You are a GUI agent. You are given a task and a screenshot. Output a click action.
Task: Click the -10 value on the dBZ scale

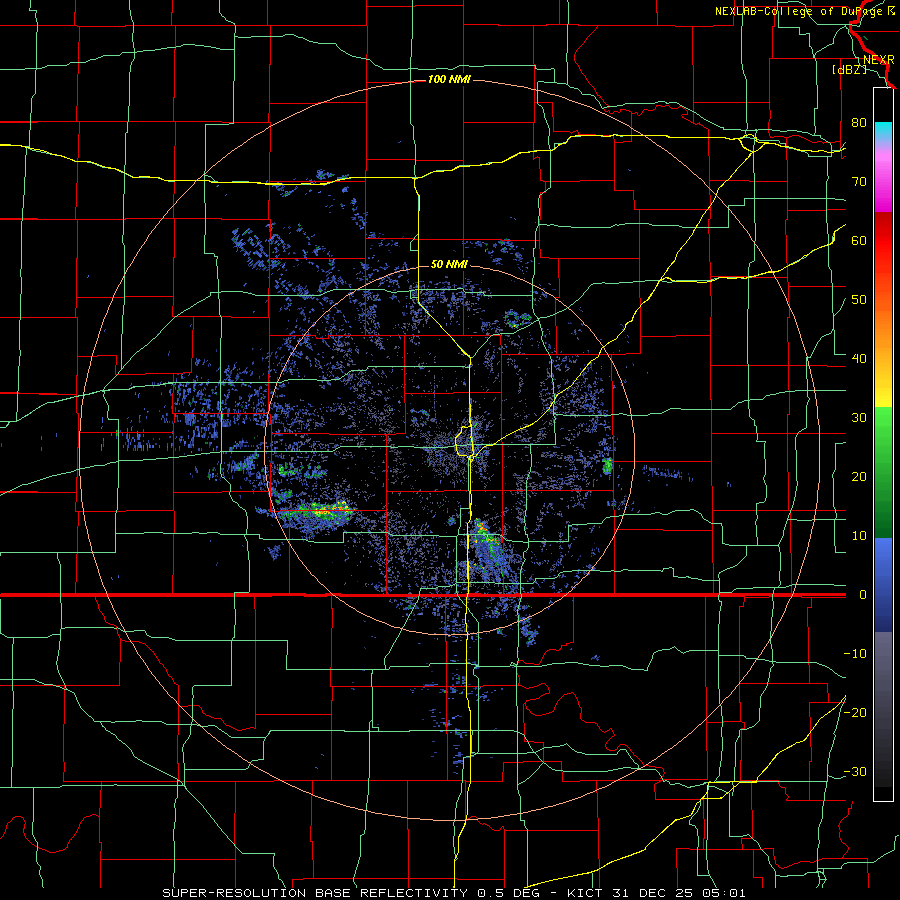(855, 653)
